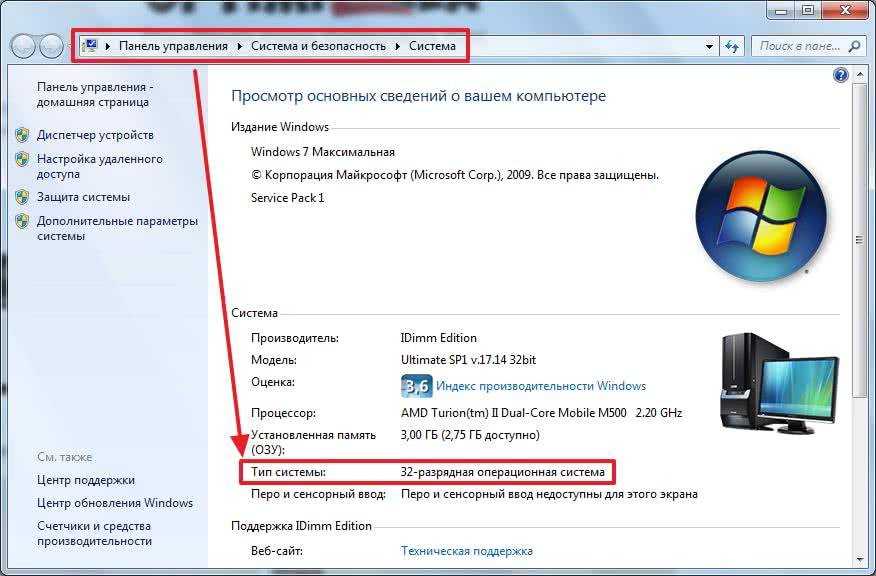
Task: Click the 3,6 performance score badge
Action: pos(417,386)
